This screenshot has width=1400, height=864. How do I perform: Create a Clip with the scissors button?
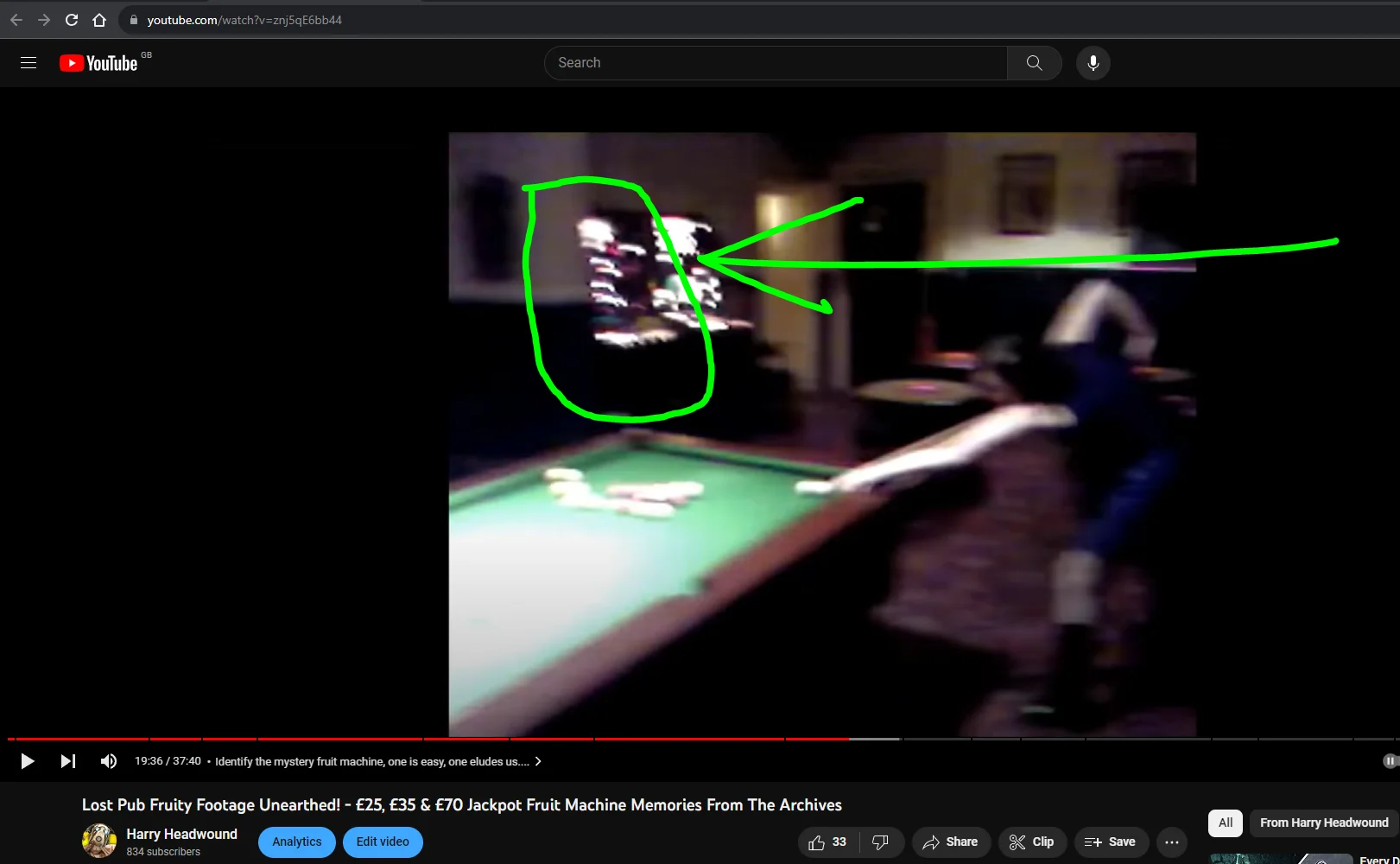click(1032, 842)
